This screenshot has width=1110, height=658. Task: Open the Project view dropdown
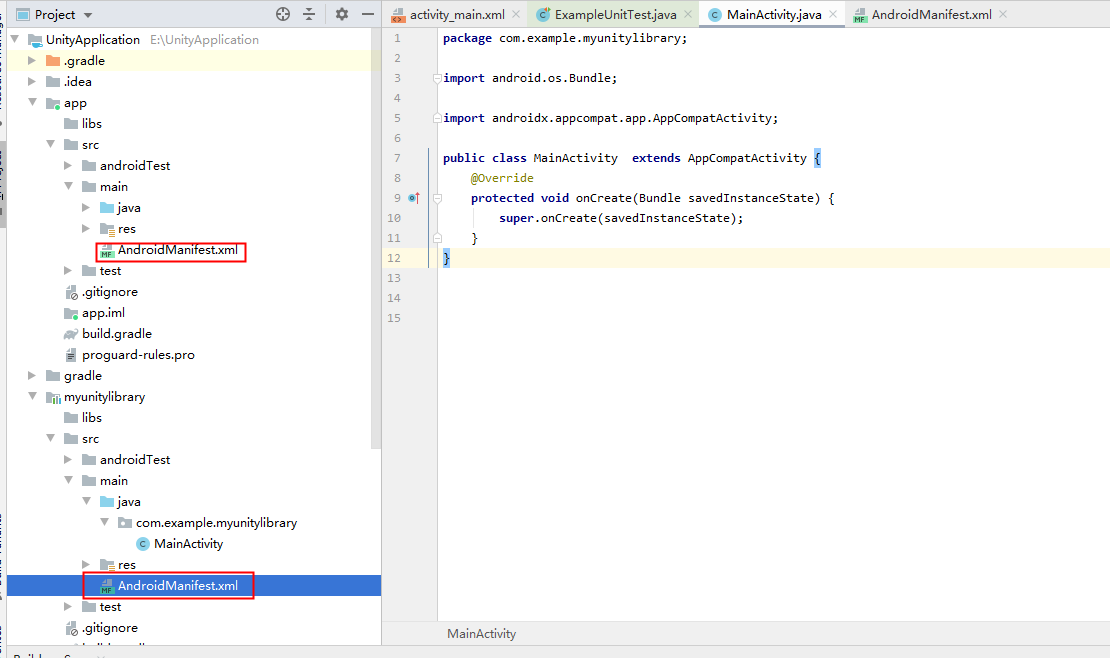coord(88,15)
